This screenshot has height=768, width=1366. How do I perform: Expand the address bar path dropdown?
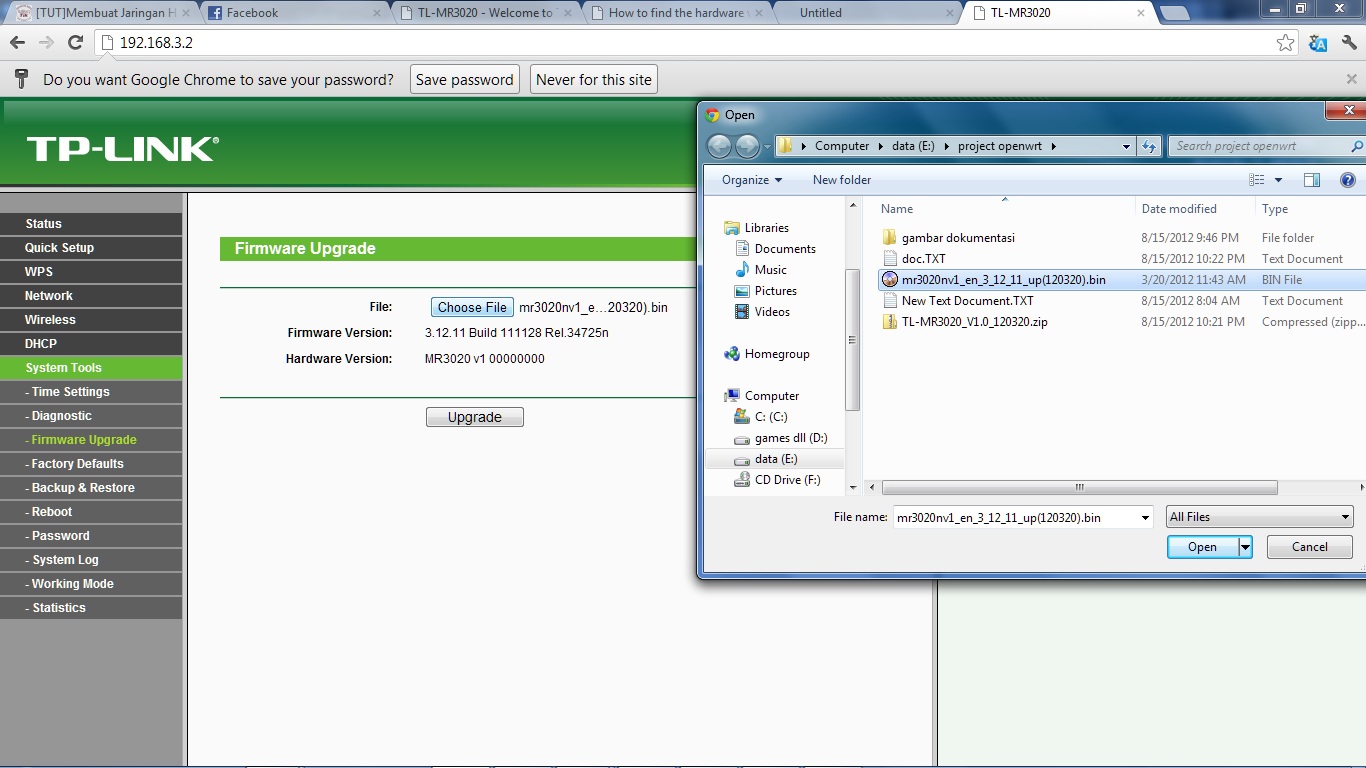pyautogui.click(x=1127, y=146)
